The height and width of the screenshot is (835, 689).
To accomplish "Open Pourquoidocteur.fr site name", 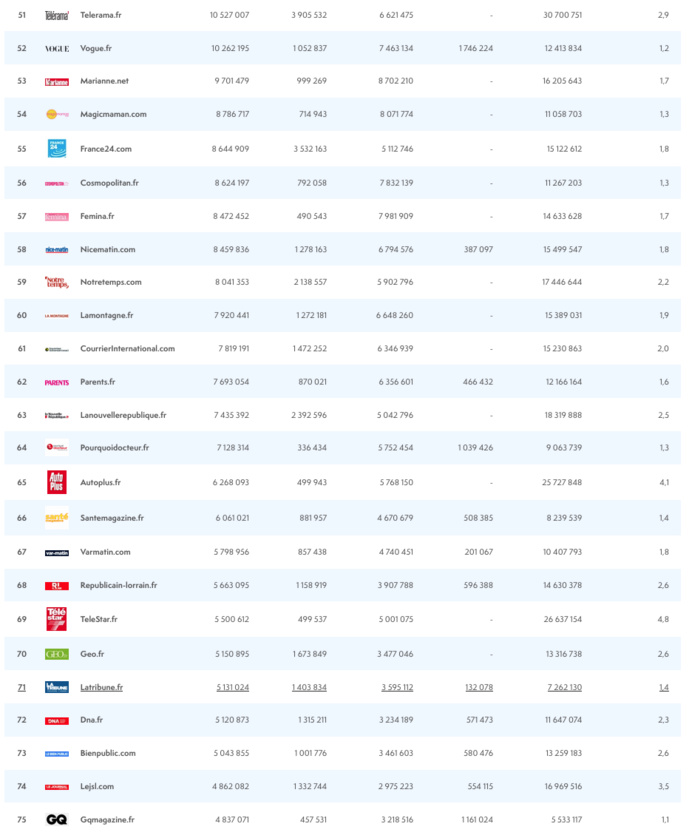I will pyautogui.click(x=115, y=448).
